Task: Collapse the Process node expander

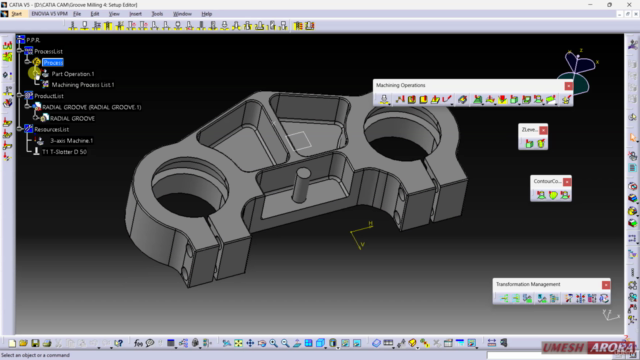Action: click(27, 62)
